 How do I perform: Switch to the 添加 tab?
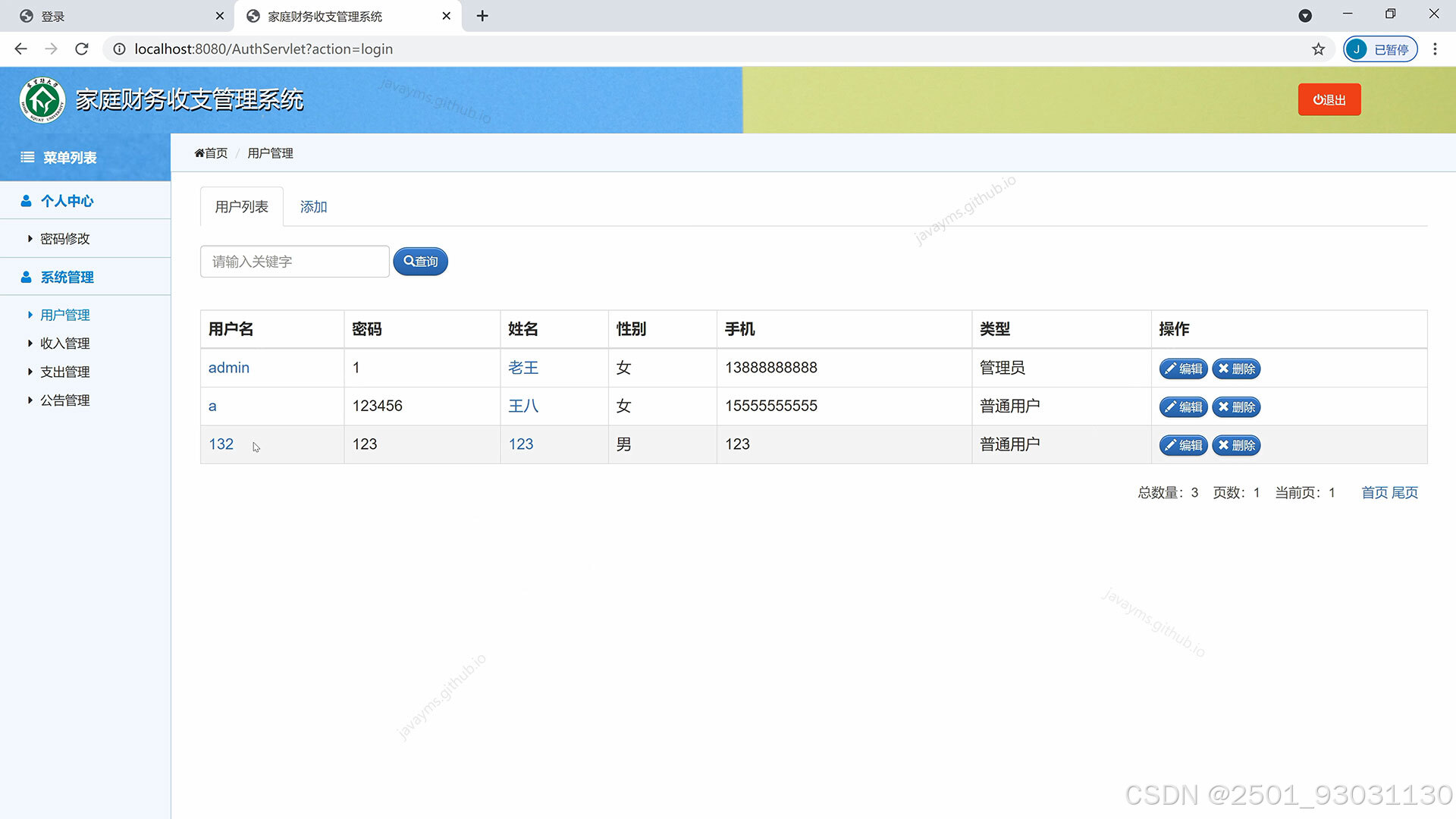pyautogui.click(x=314, y=207)
